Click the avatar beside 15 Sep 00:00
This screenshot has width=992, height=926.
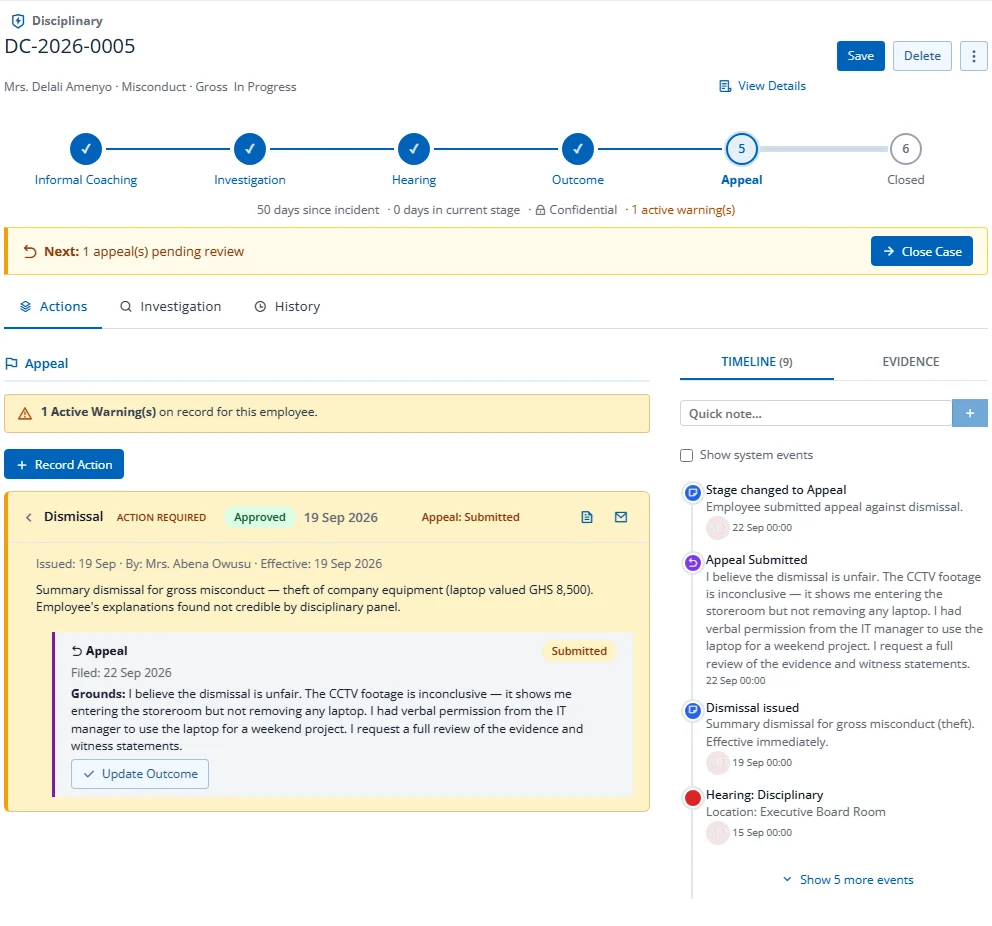pos(718,833)
